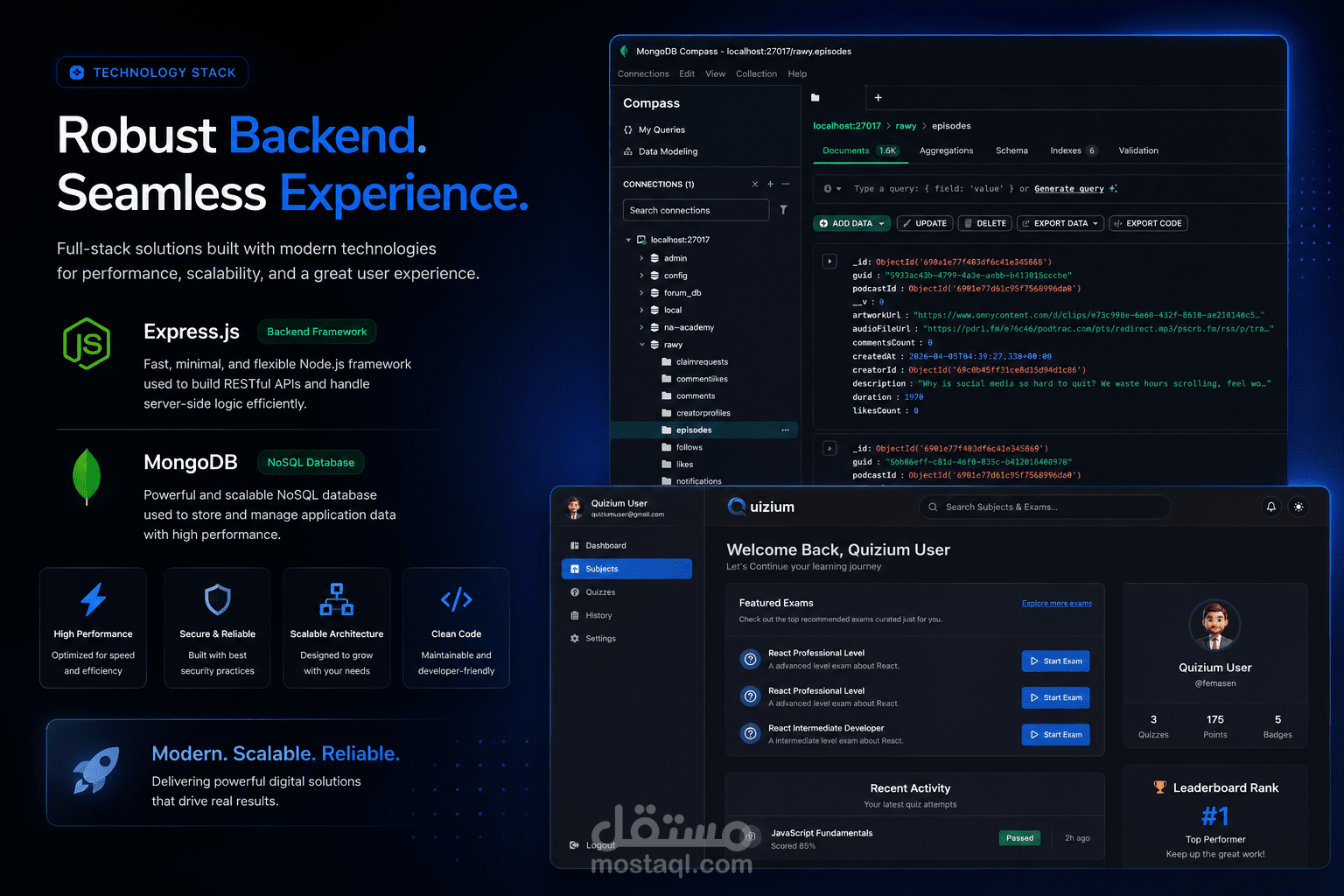1344x896 pixels.
Task: Click question-mark icon for React Intermediate Developer
Action: pyautogui.click(x=750, y=733)
